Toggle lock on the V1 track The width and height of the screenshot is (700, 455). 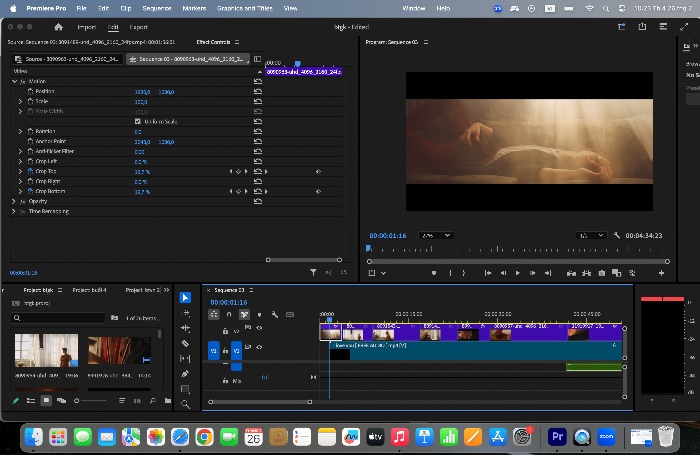[x=225, y=351]
